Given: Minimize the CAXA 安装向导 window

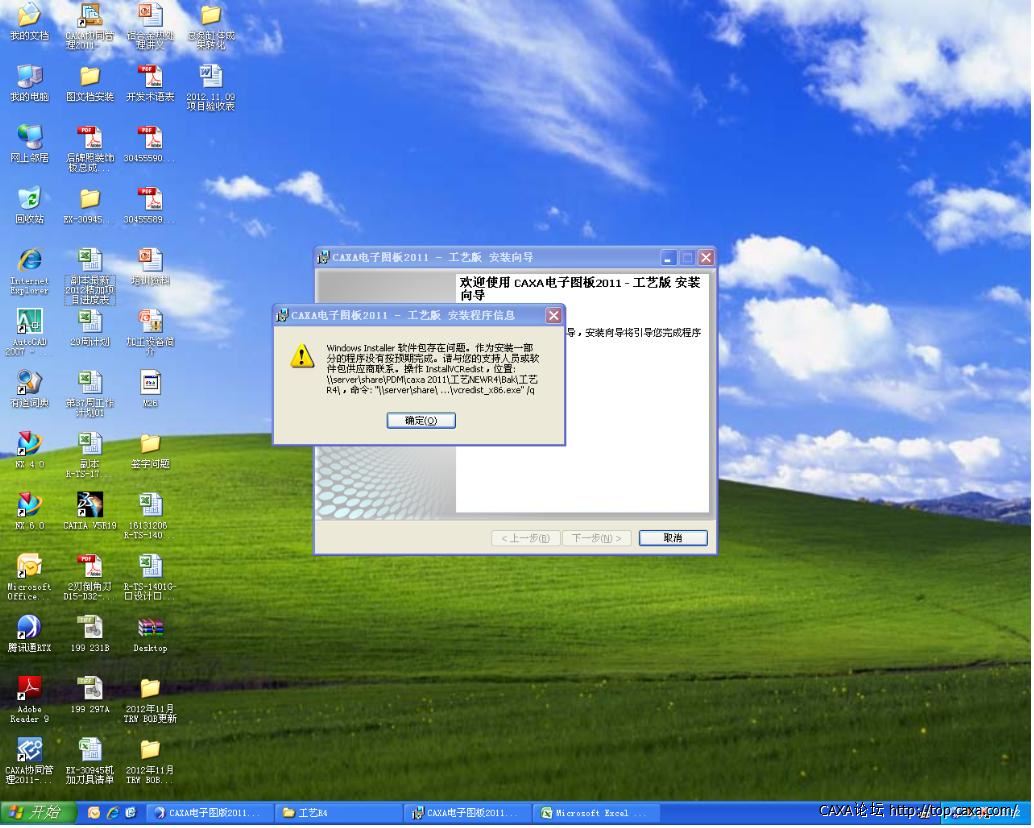Looking at the screenshot, I should [669, 258].
